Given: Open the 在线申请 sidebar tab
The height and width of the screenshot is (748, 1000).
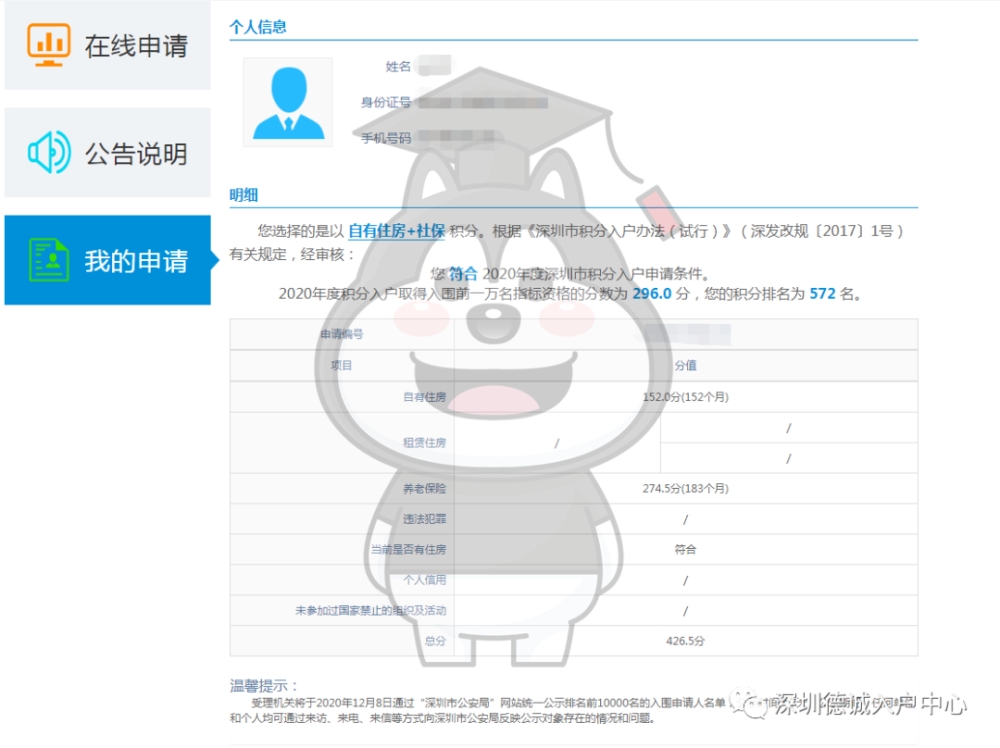Looking at the screenshot, I should [107, 45].
